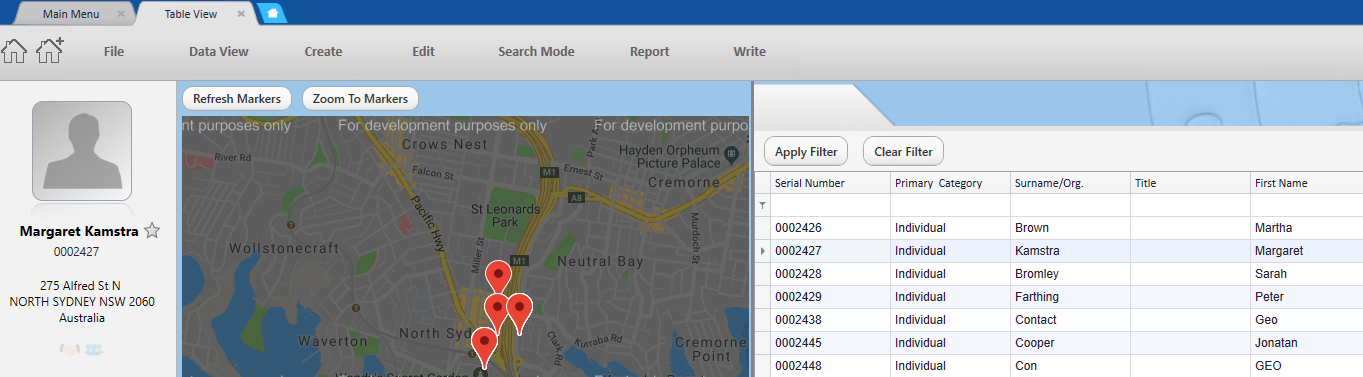The image size is (1363, 377).
Task: Open the File menu
Action: click(x=113, y=52)
